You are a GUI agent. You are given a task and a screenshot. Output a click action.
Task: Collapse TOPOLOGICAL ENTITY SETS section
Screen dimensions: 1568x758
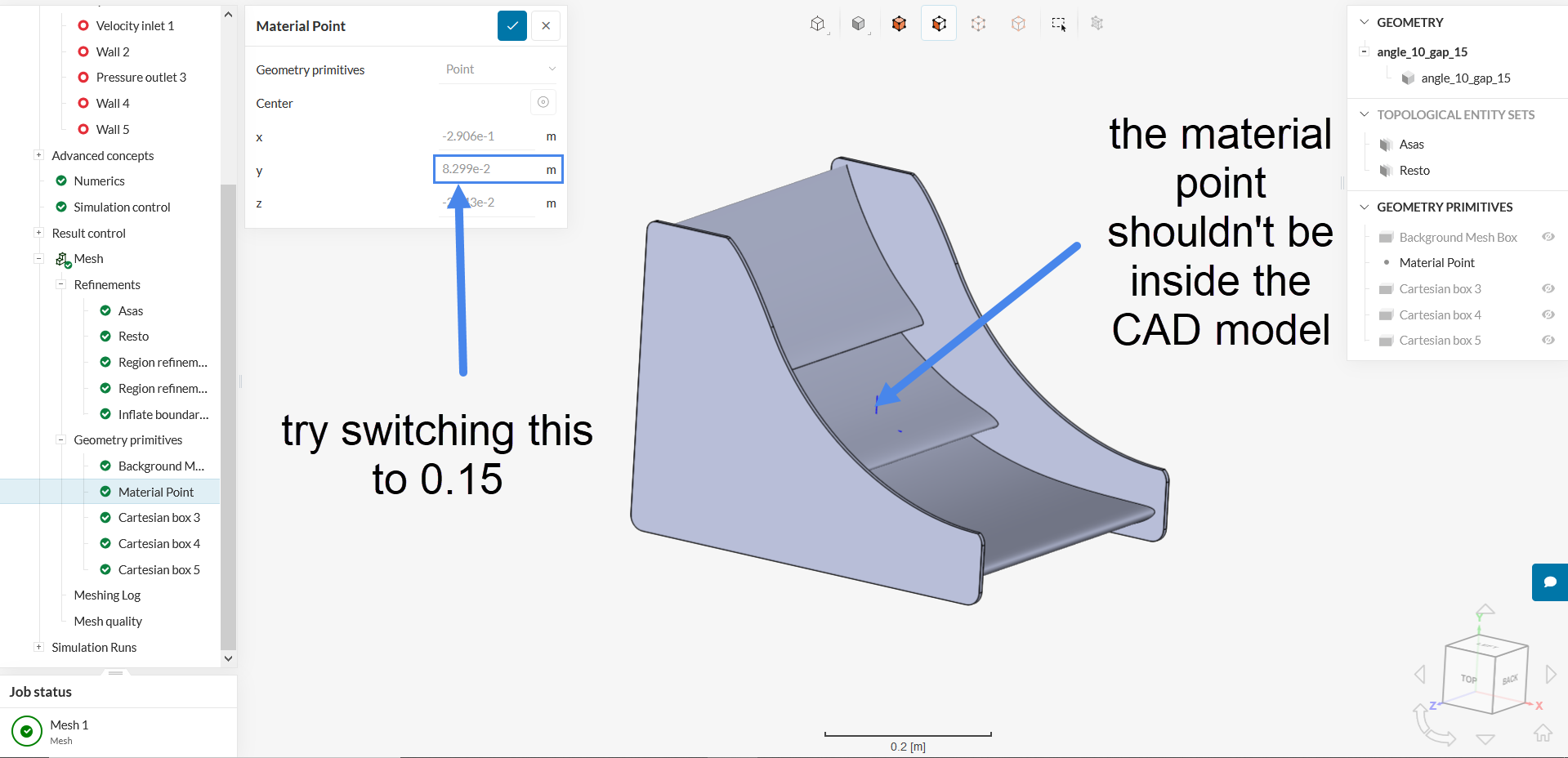click(x=1364, y=114)
